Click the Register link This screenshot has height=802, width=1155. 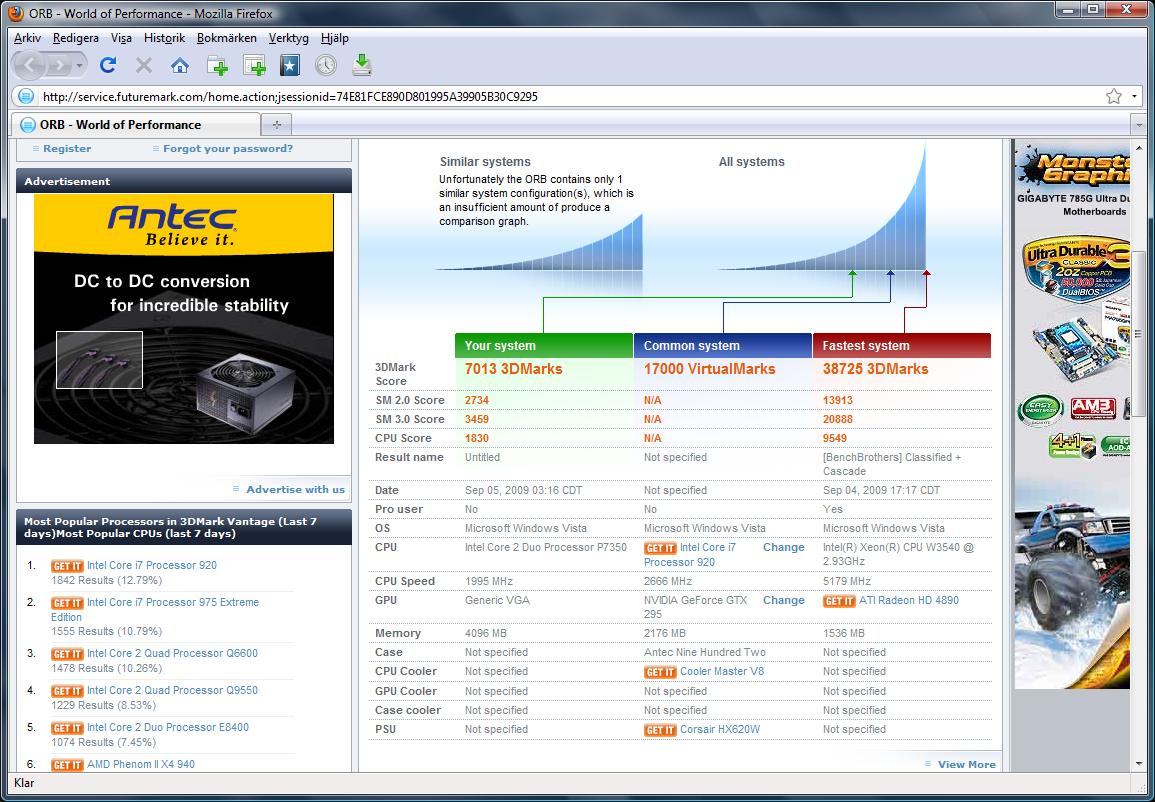coord(67,149)
